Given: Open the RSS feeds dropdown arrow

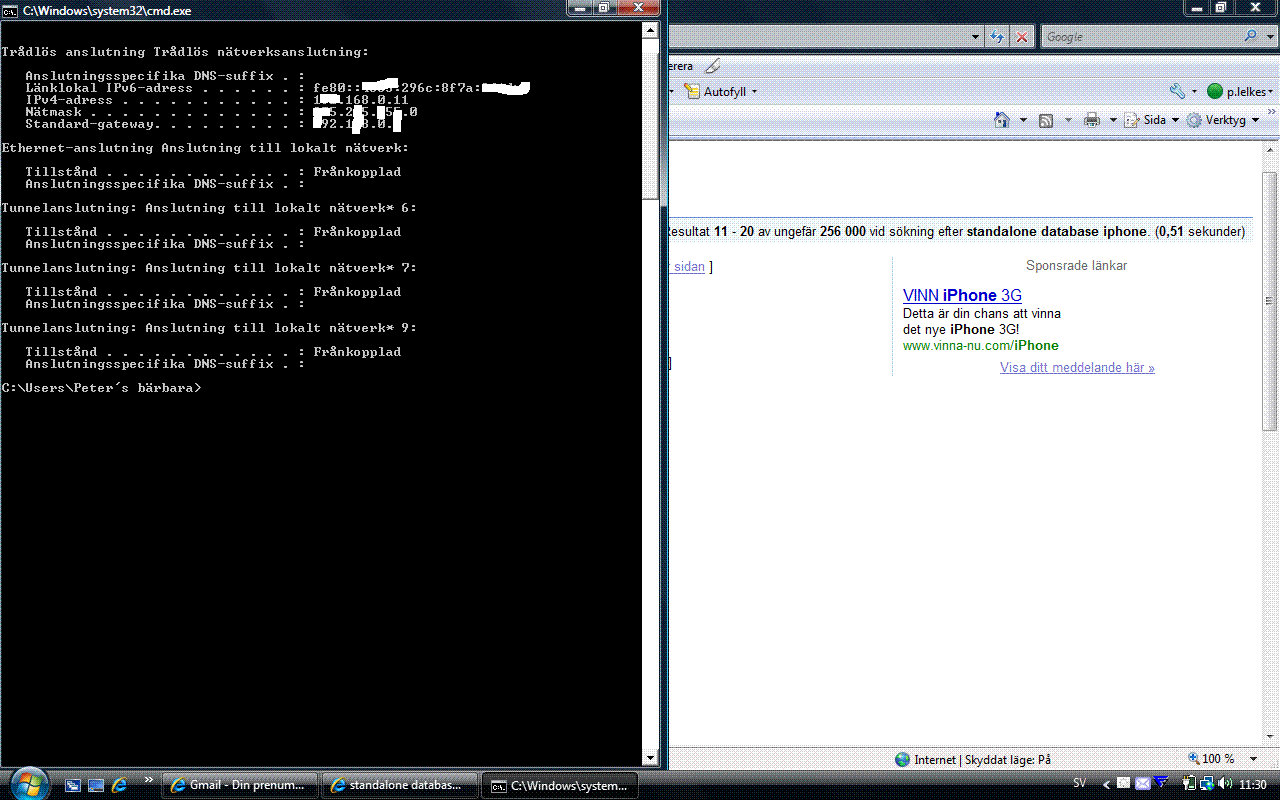Looking at the screenshot, I should point(1068,121).
